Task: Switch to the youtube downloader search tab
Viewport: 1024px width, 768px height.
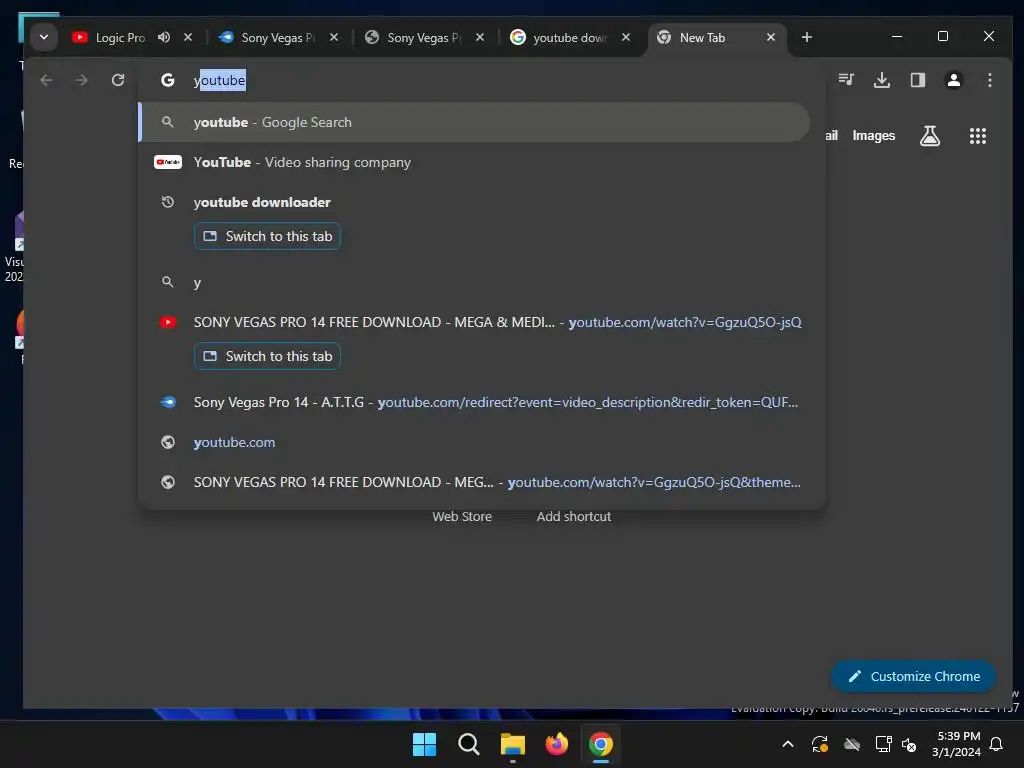Action: (569, 37)
